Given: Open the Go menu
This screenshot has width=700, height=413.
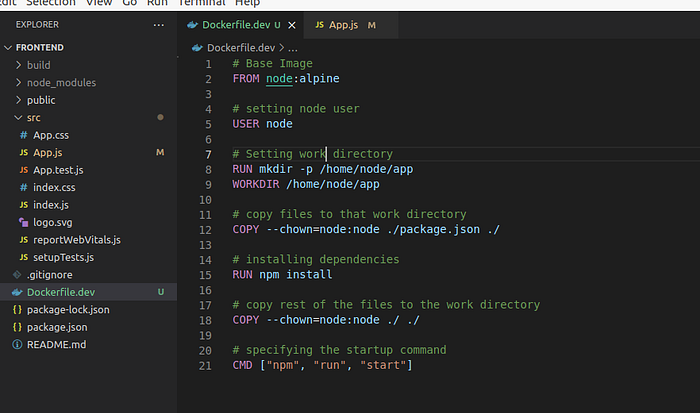Looking at the screenshot, I should point(129,3).
